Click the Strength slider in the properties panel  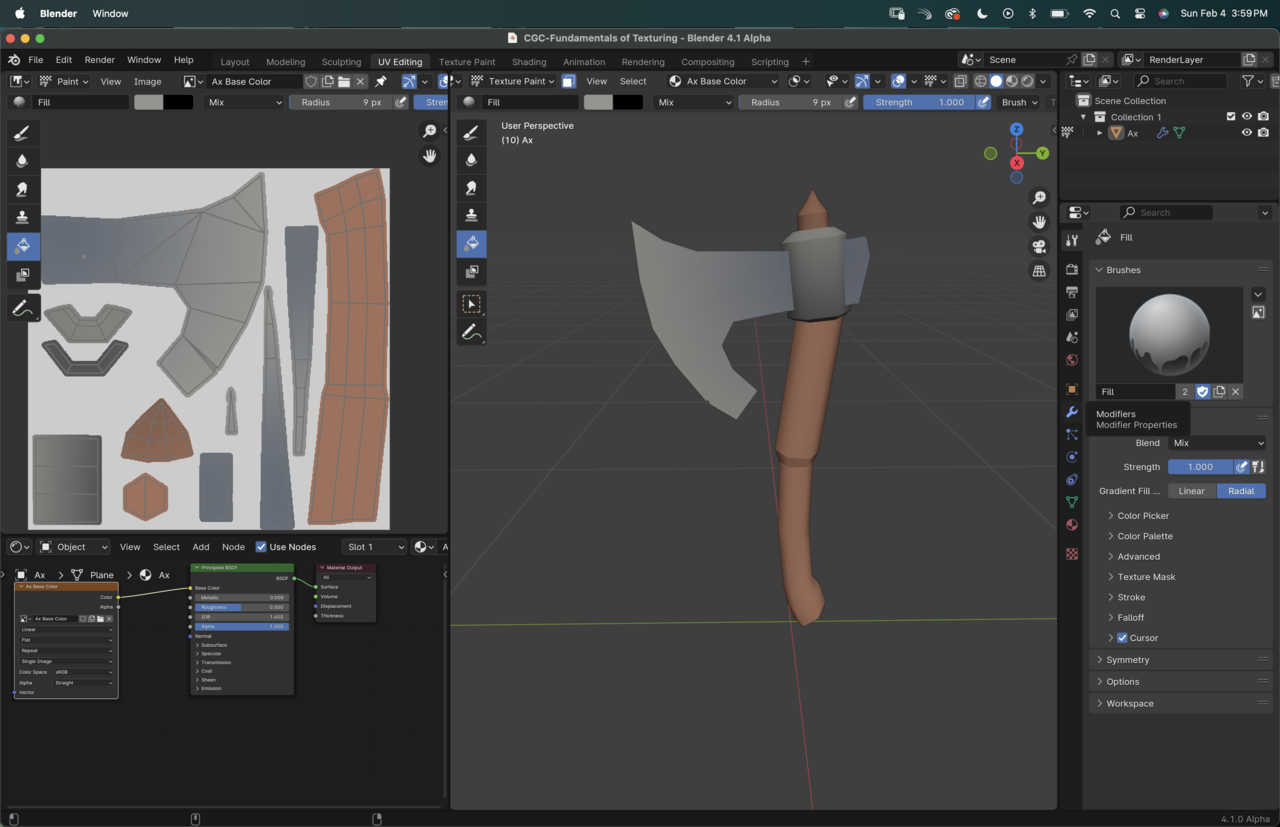coord(1200,467)
